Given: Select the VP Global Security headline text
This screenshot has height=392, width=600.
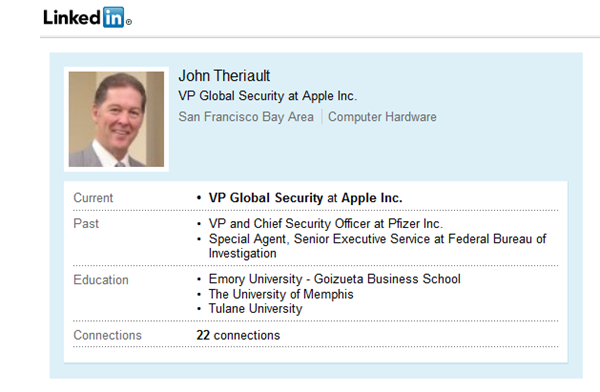Looking at the screenshot, I should [x=267, y=96].
